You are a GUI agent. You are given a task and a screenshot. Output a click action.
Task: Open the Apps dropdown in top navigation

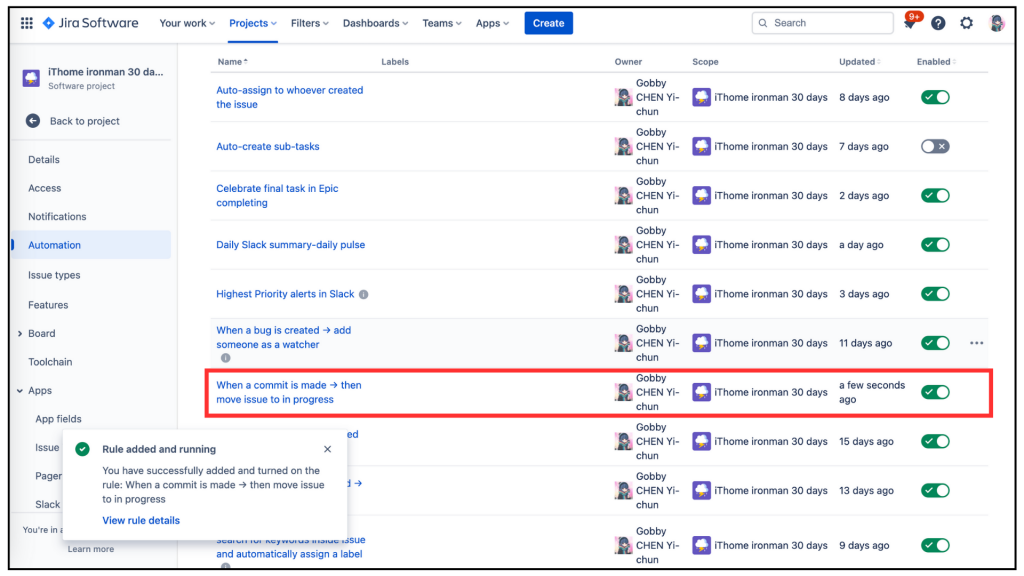pos(492,23)
